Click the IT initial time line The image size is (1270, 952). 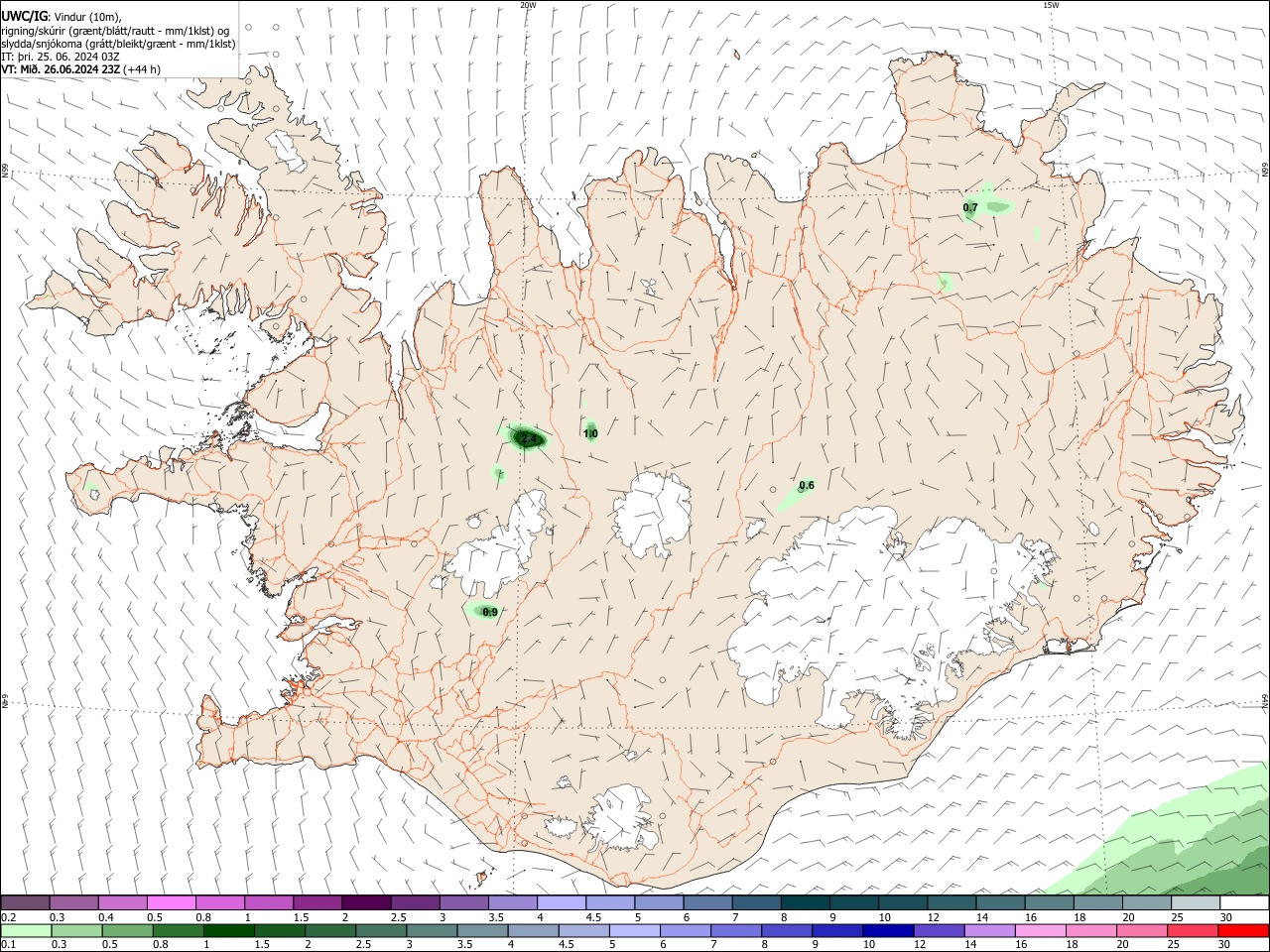tap(61, 57)
